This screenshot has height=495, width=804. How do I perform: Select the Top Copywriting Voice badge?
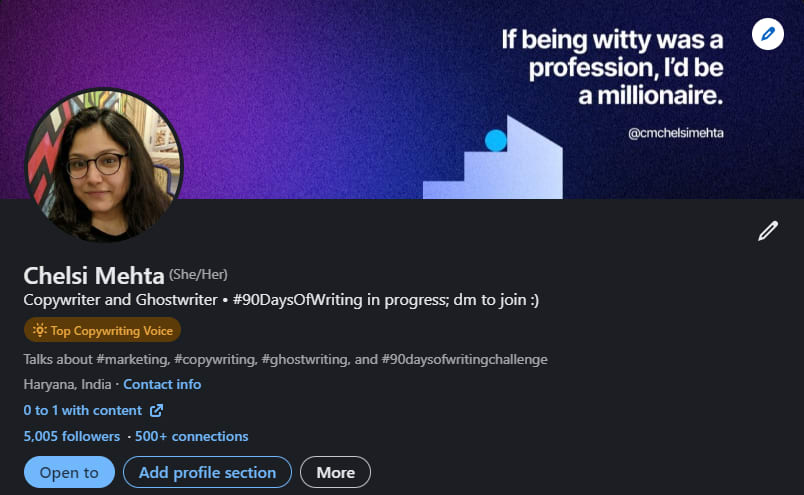102,329
